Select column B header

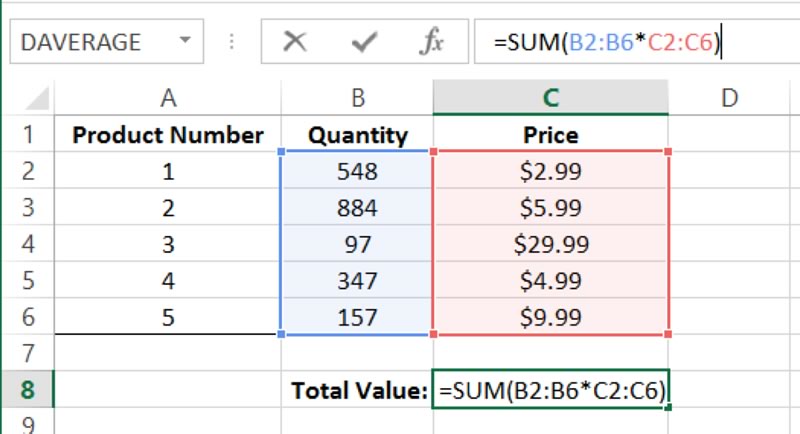357,97
